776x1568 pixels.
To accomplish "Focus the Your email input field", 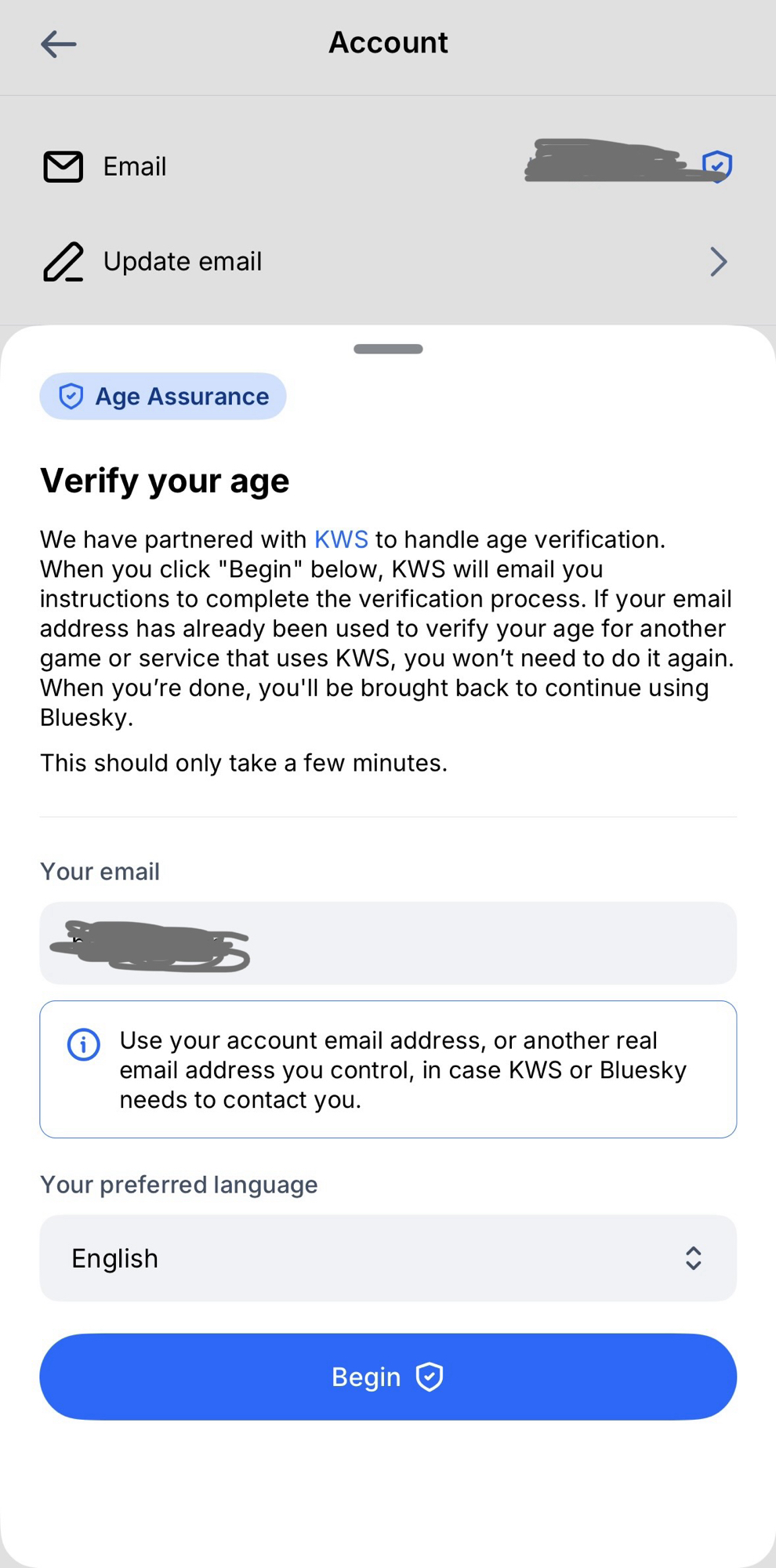I will tap(470, 943).
